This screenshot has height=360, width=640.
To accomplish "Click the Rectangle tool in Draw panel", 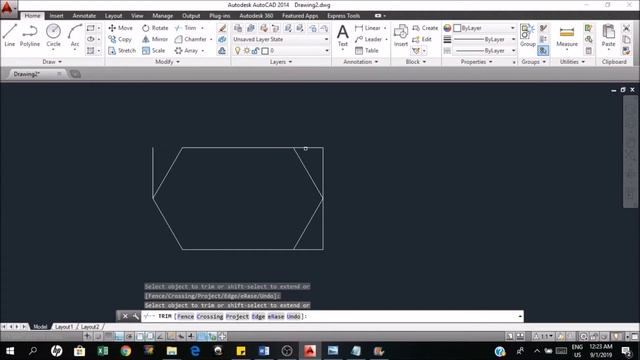I will pyautogui.click(x=91, y=28).
